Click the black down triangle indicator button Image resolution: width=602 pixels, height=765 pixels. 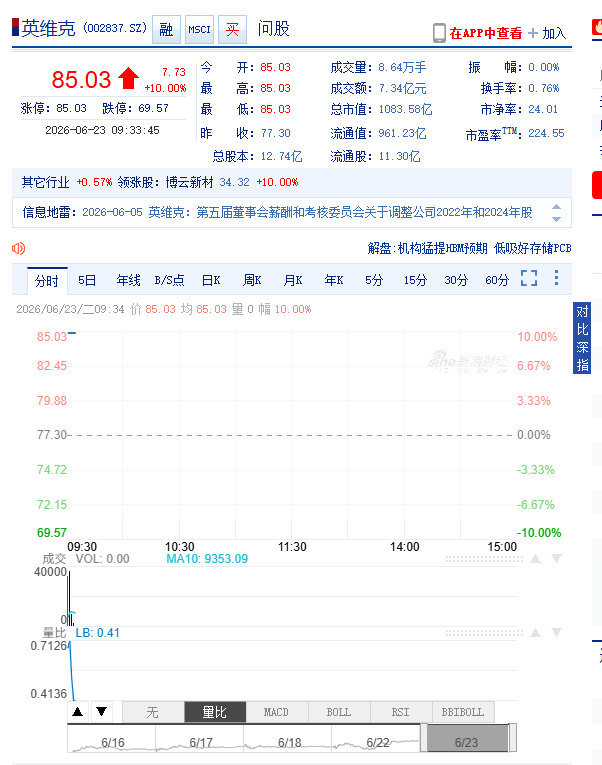pos(101,711)
